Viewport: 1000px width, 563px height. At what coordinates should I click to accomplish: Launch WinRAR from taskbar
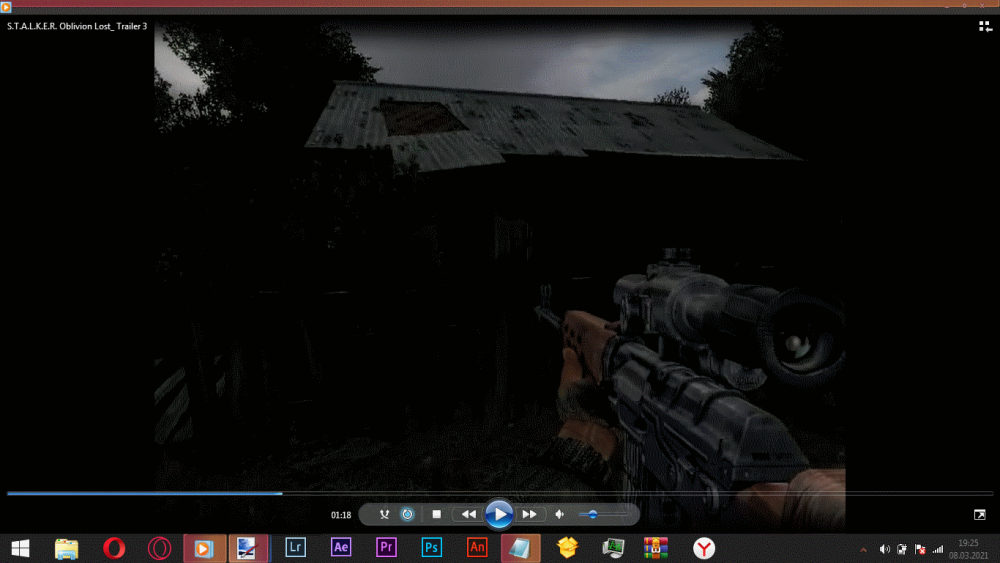coord(656,548)
